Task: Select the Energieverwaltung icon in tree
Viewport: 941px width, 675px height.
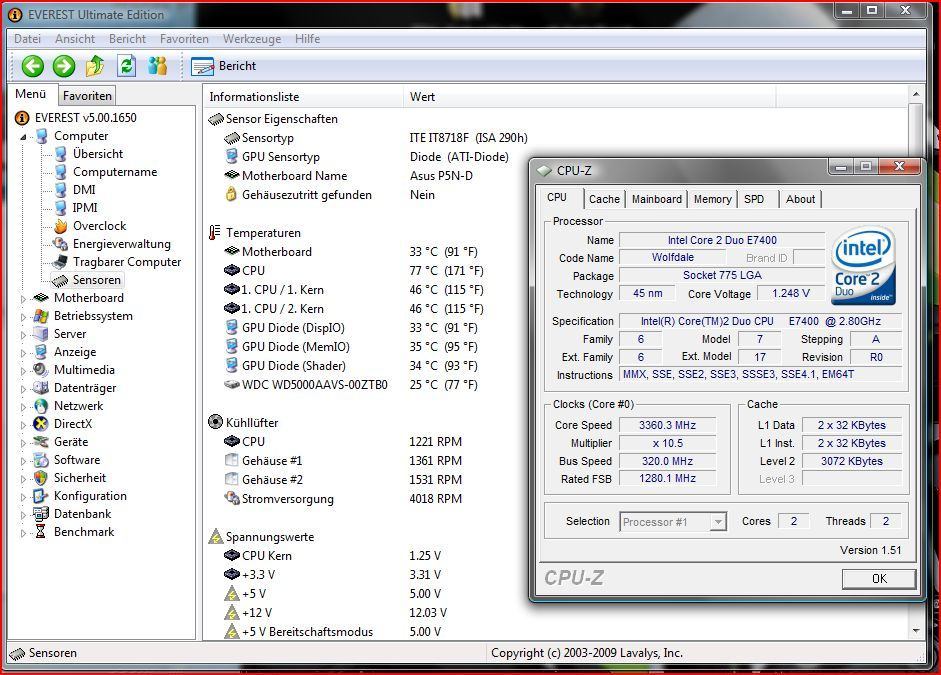Action: 61,244
